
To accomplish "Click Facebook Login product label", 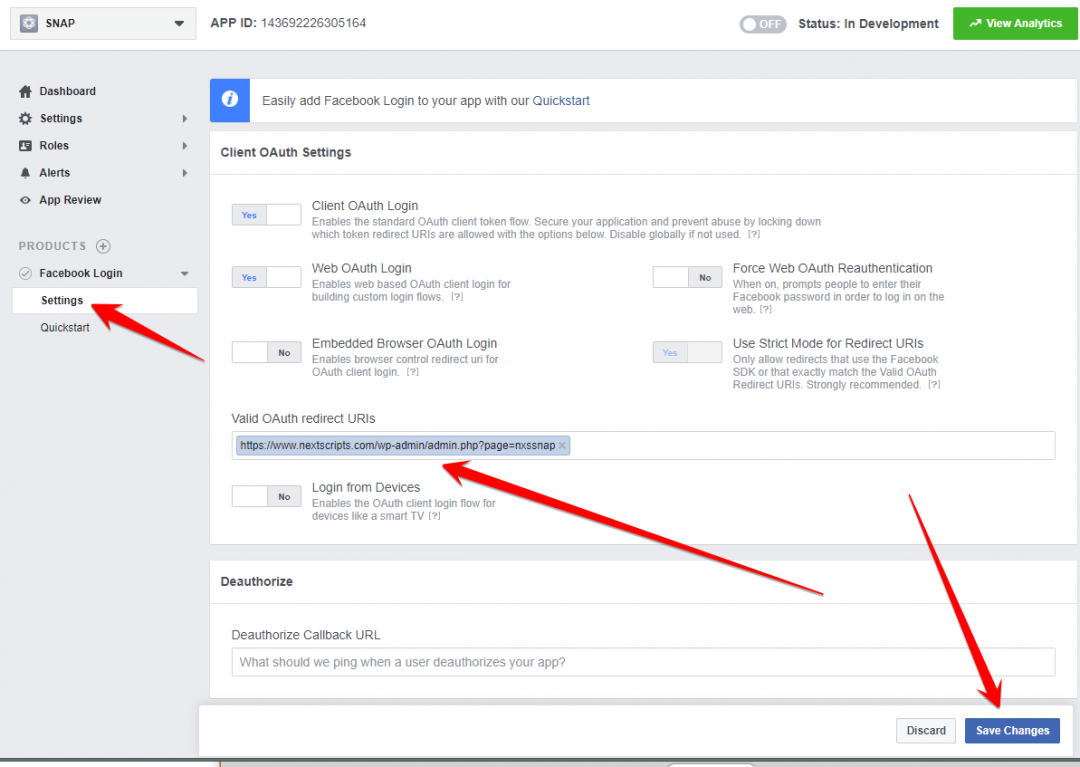I will (81, 273).
